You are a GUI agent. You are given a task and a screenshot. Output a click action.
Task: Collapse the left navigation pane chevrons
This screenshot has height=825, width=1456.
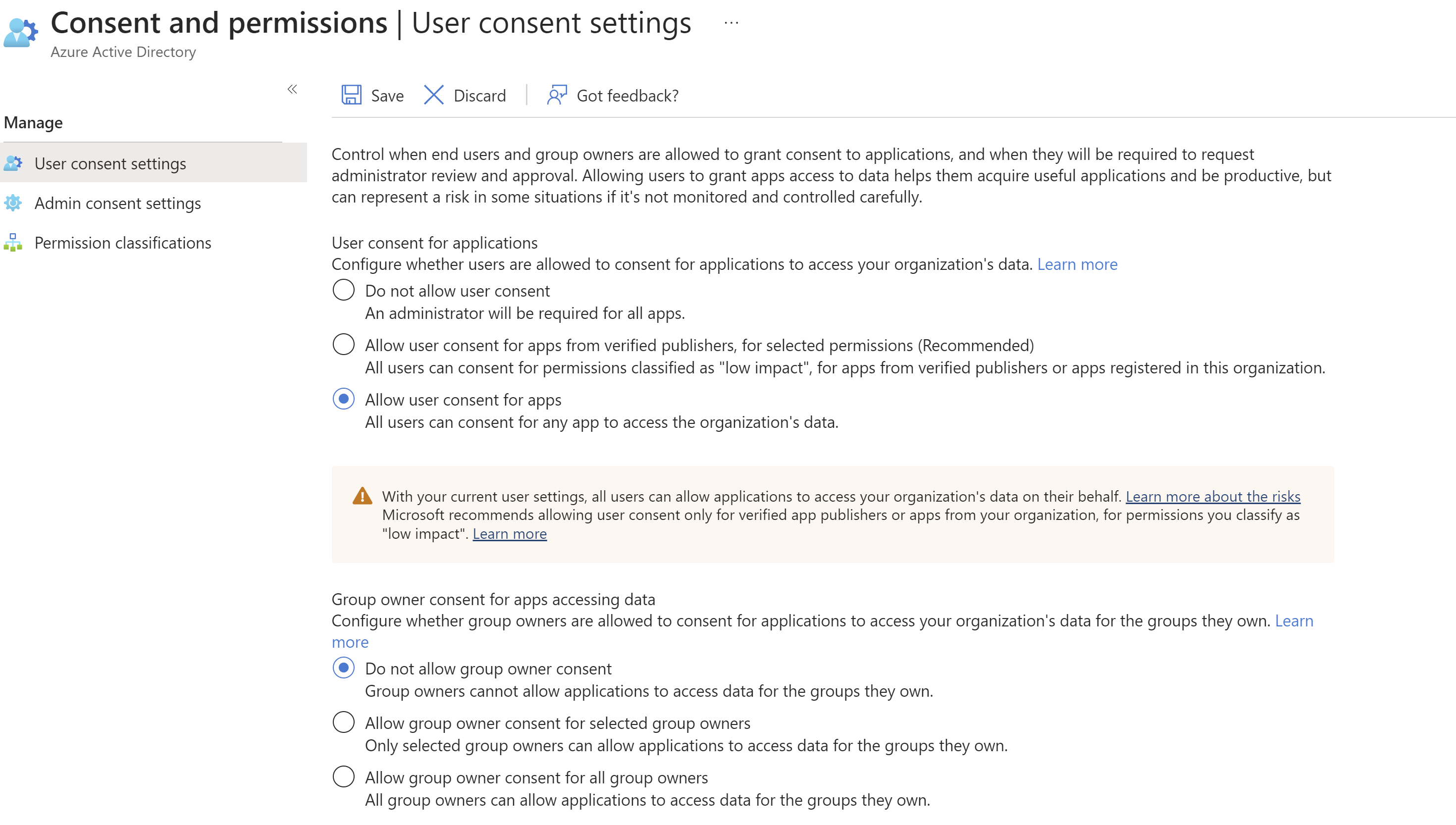click(x=292, y=89)
